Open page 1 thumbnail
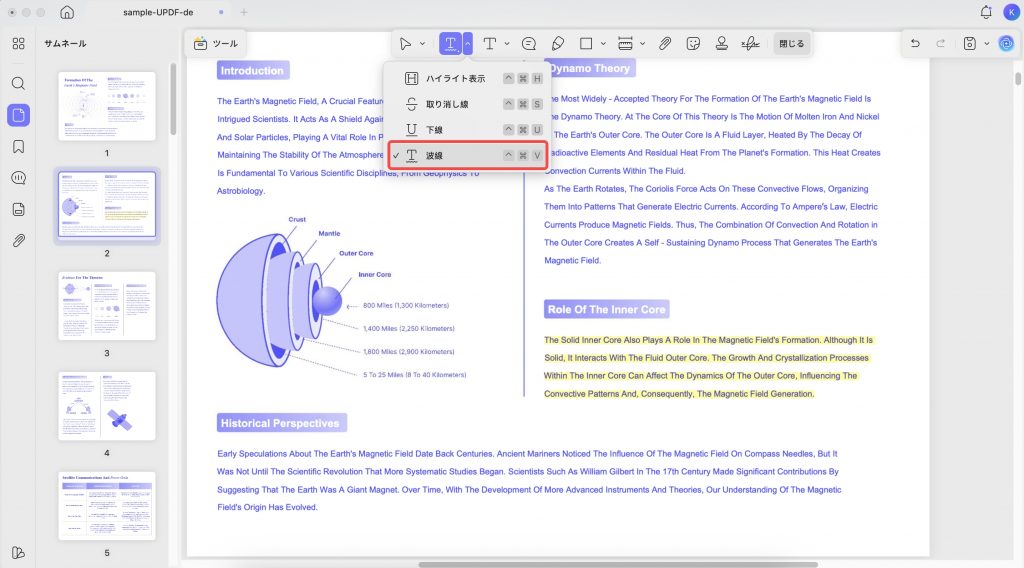 107,106
